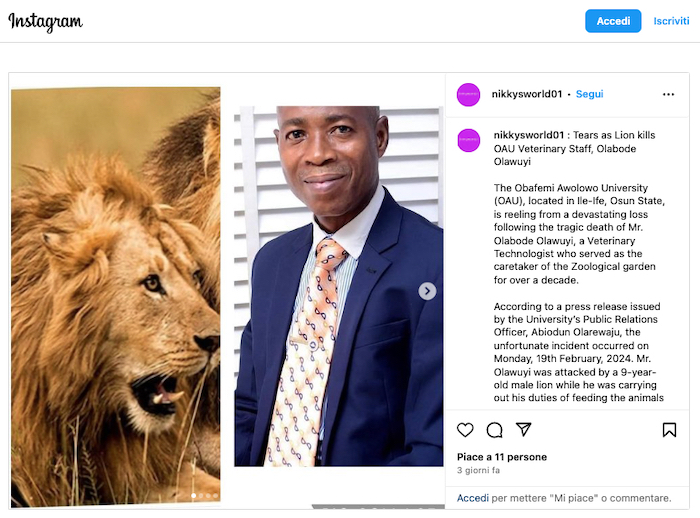Open the three-dot more options menu
This screenshot has width=700, height=518.
[x=668, y=94]
